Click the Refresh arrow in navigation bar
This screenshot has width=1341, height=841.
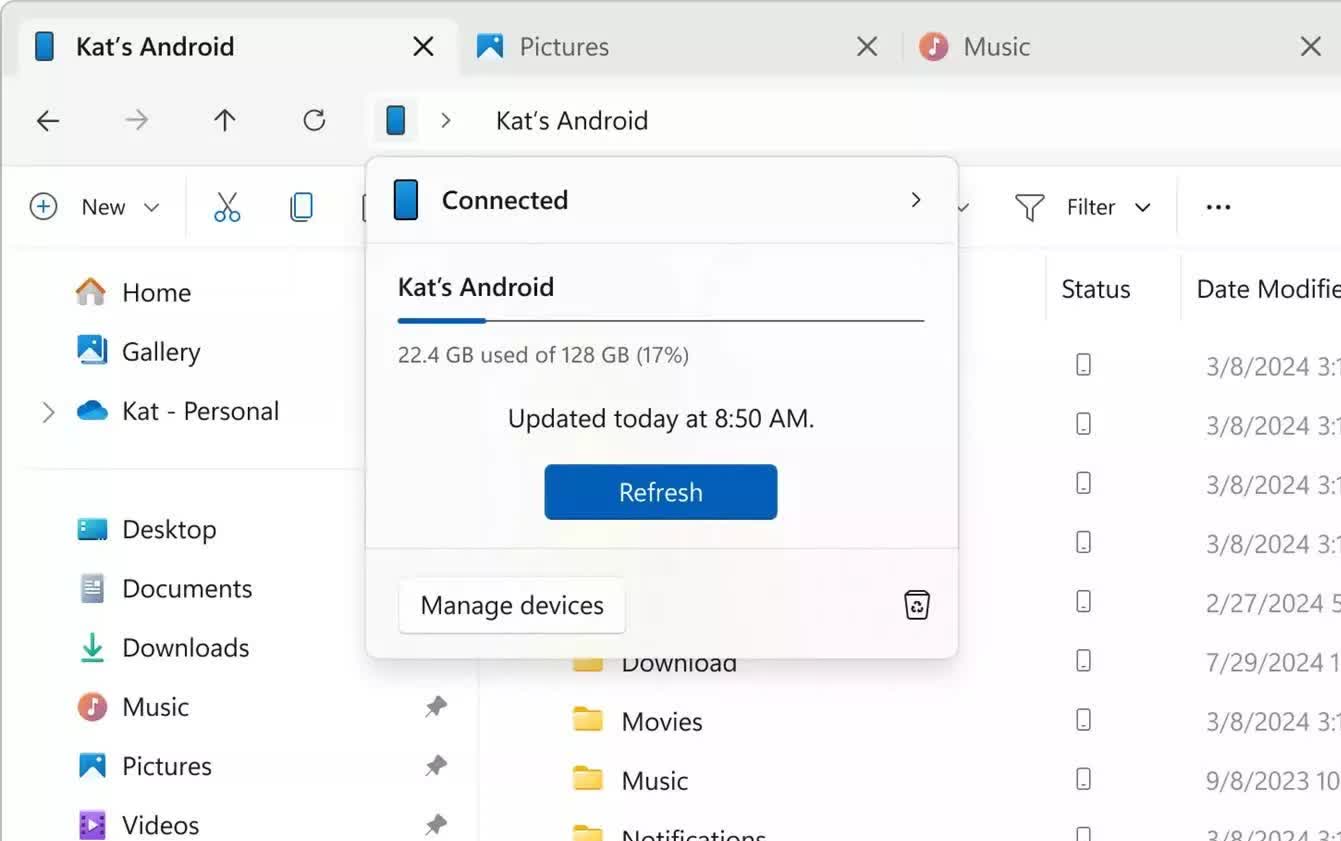314,121
